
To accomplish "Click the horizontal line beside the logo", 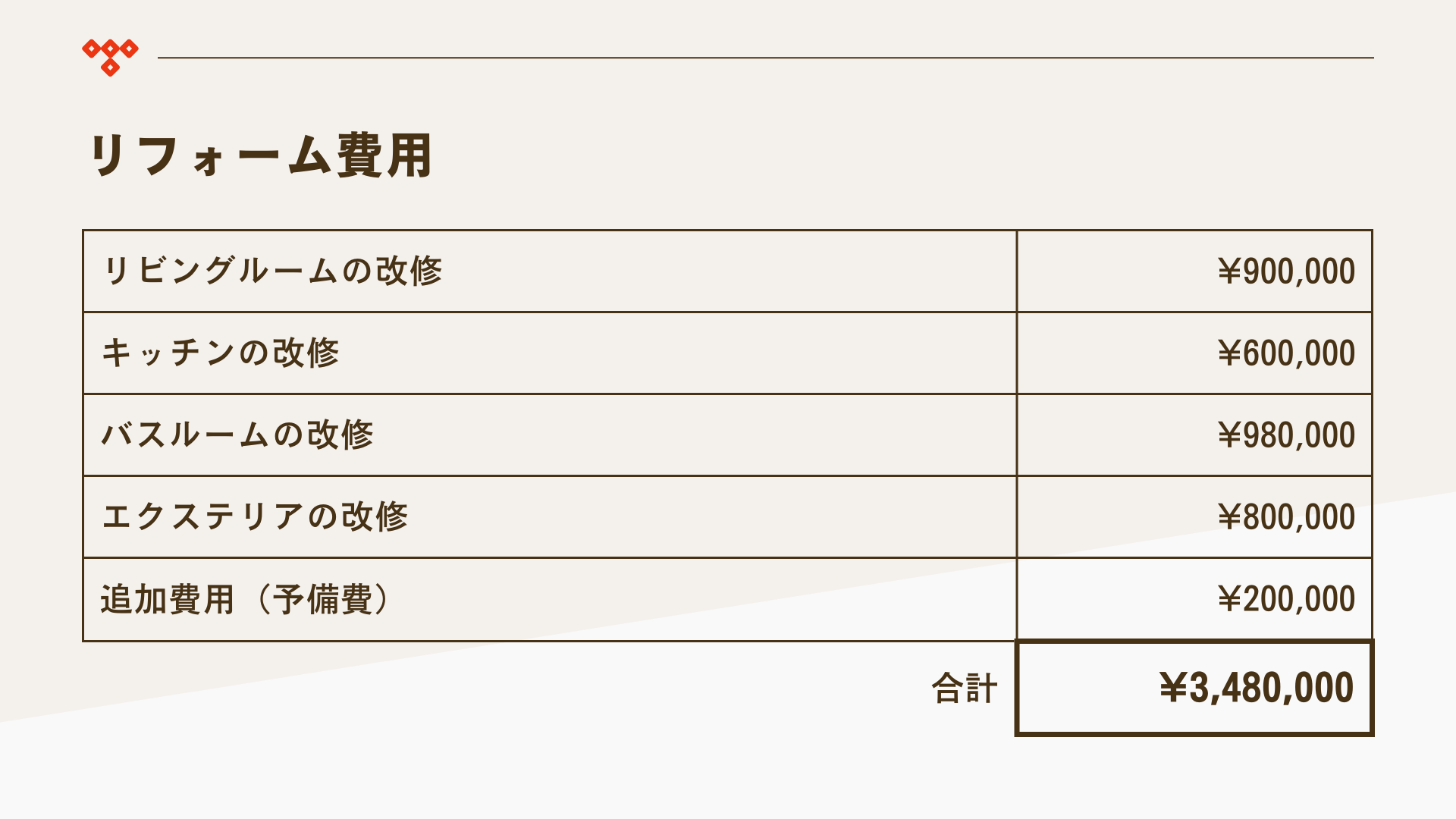I will [766, 58].
